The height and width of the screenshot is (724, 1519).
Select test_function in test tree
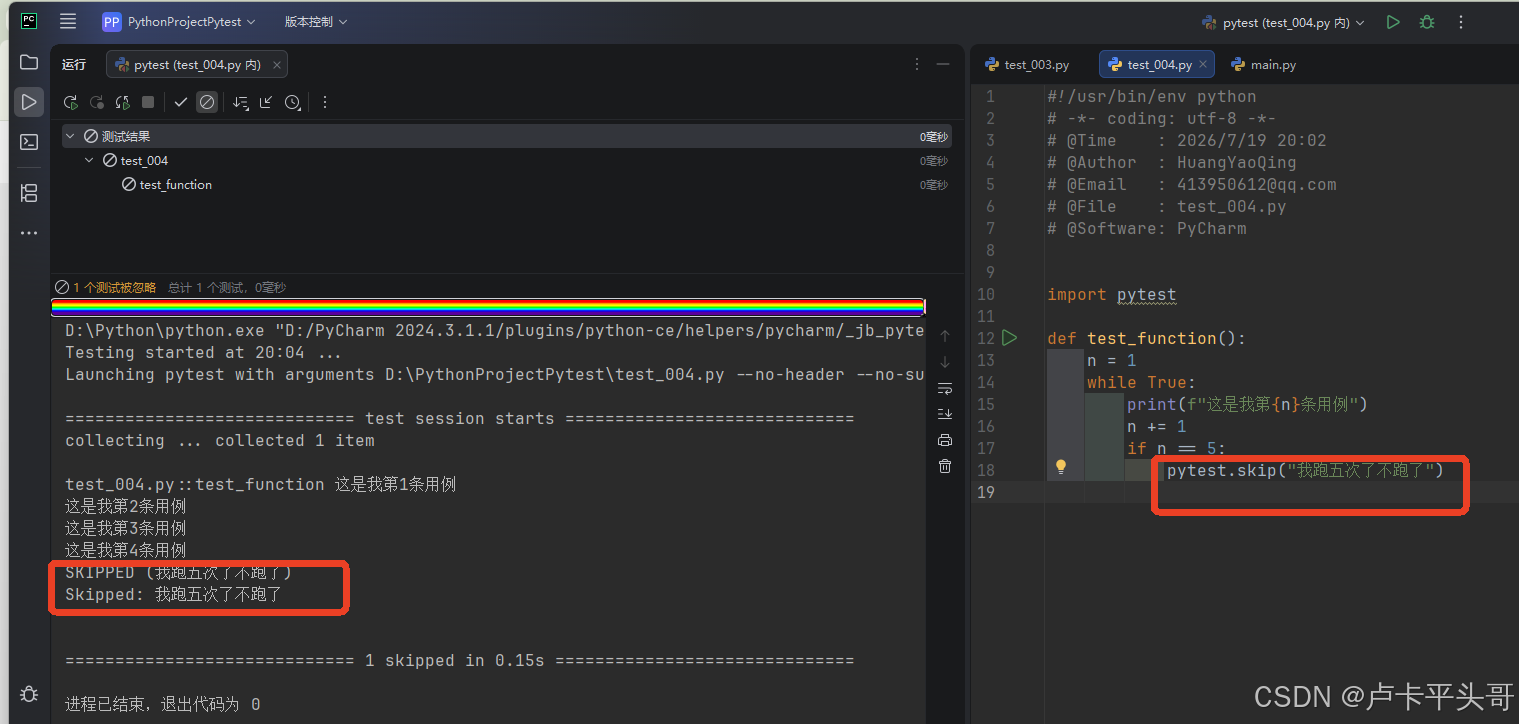tap(176, 184)
